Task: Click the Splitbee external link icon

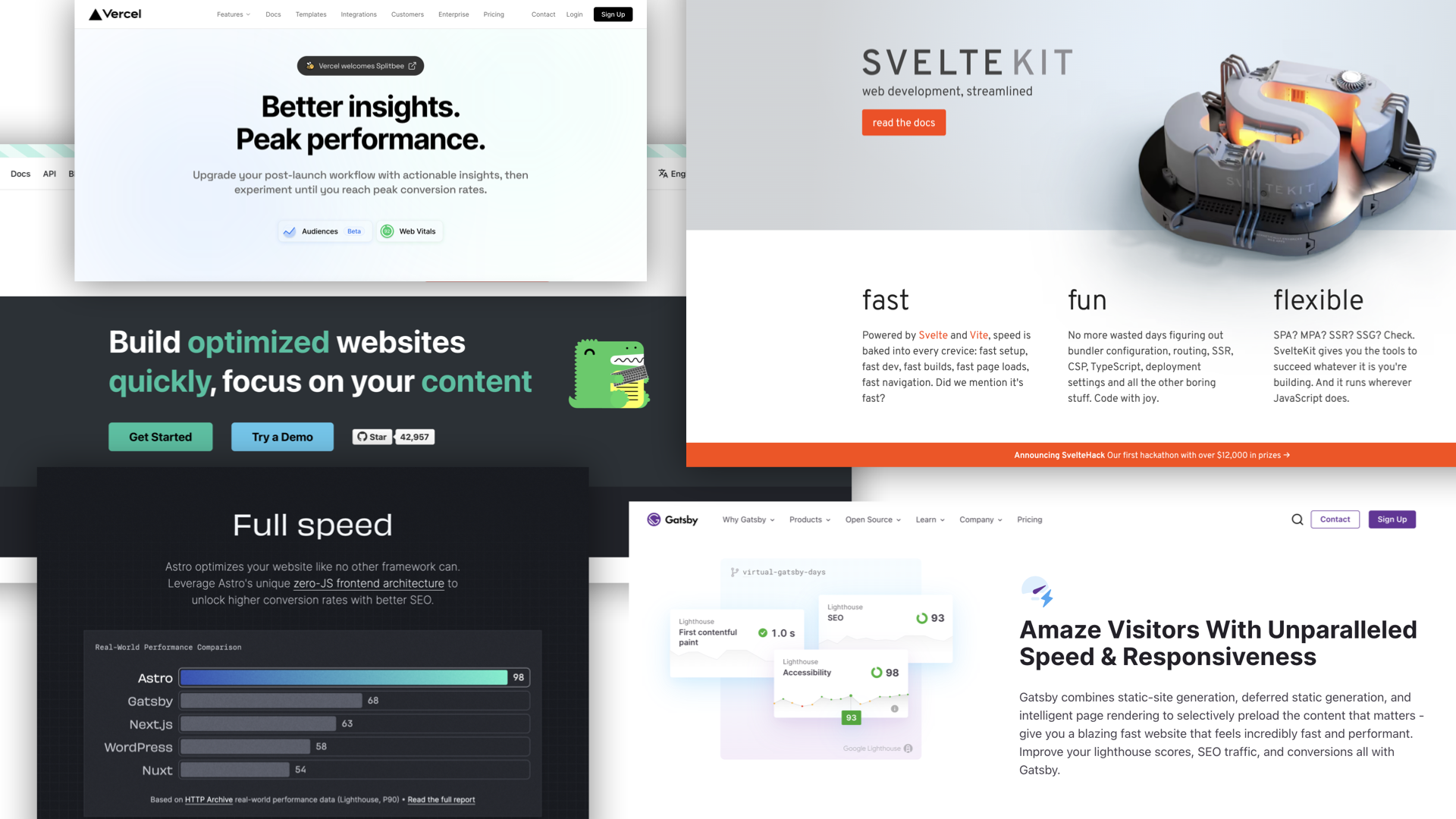Action: [x=412, y=65]
